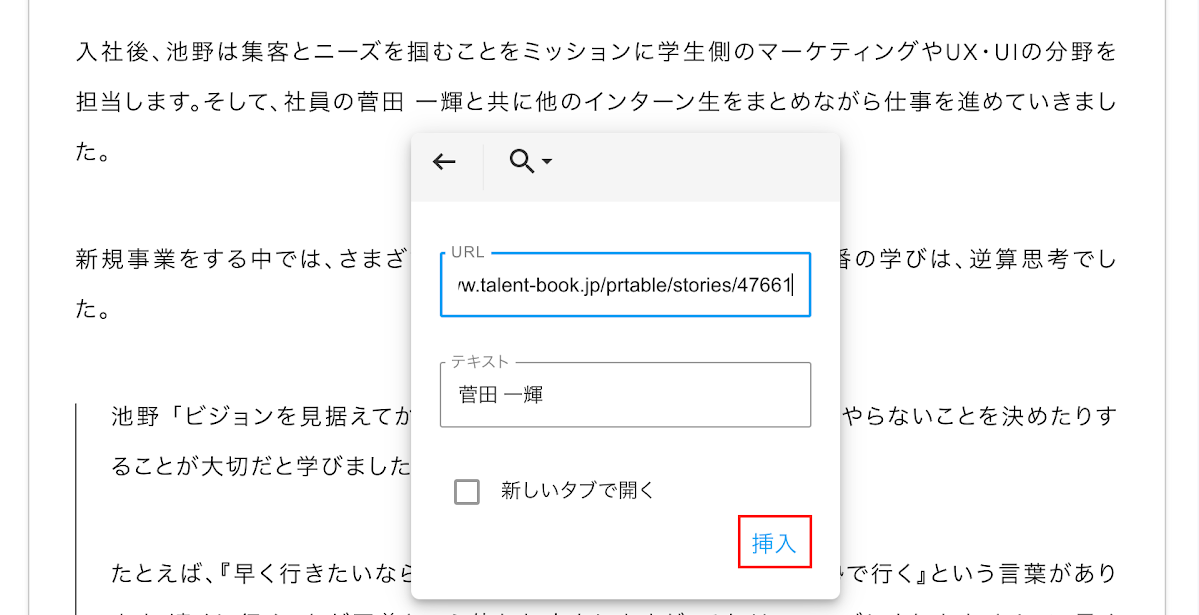Click the quote starting 池野「ビジョンを見据えて
1199x615 pixels.
[260, 415]
